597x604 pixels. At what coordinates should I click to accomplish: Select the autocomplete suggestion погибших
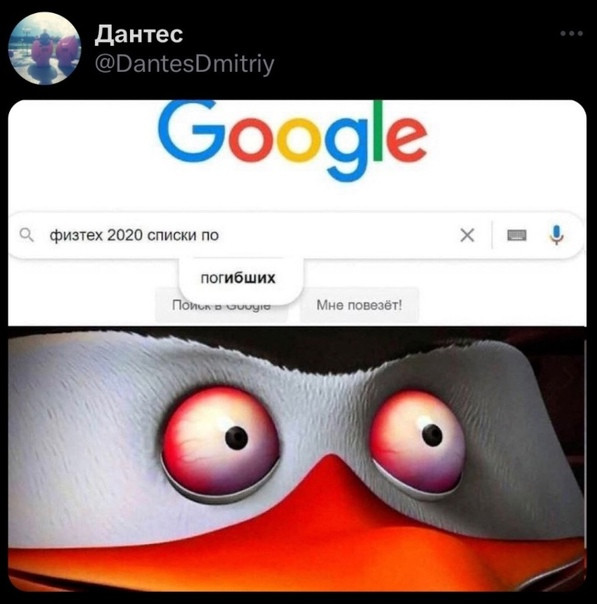(x=238, y=278)
